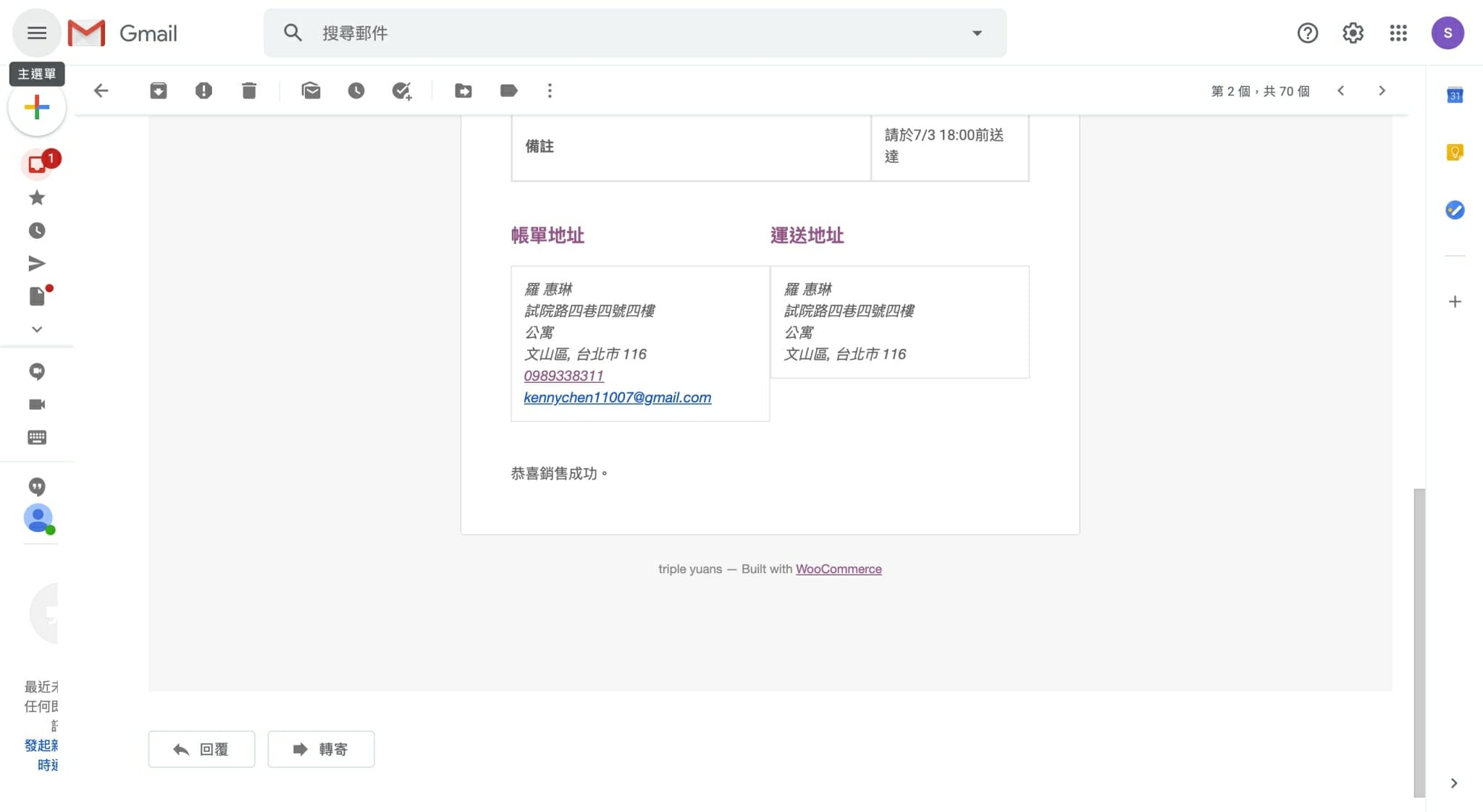Snooze this email with clock icon
Viewport: 1483px width, 812px height.
(x=356, y=90)
